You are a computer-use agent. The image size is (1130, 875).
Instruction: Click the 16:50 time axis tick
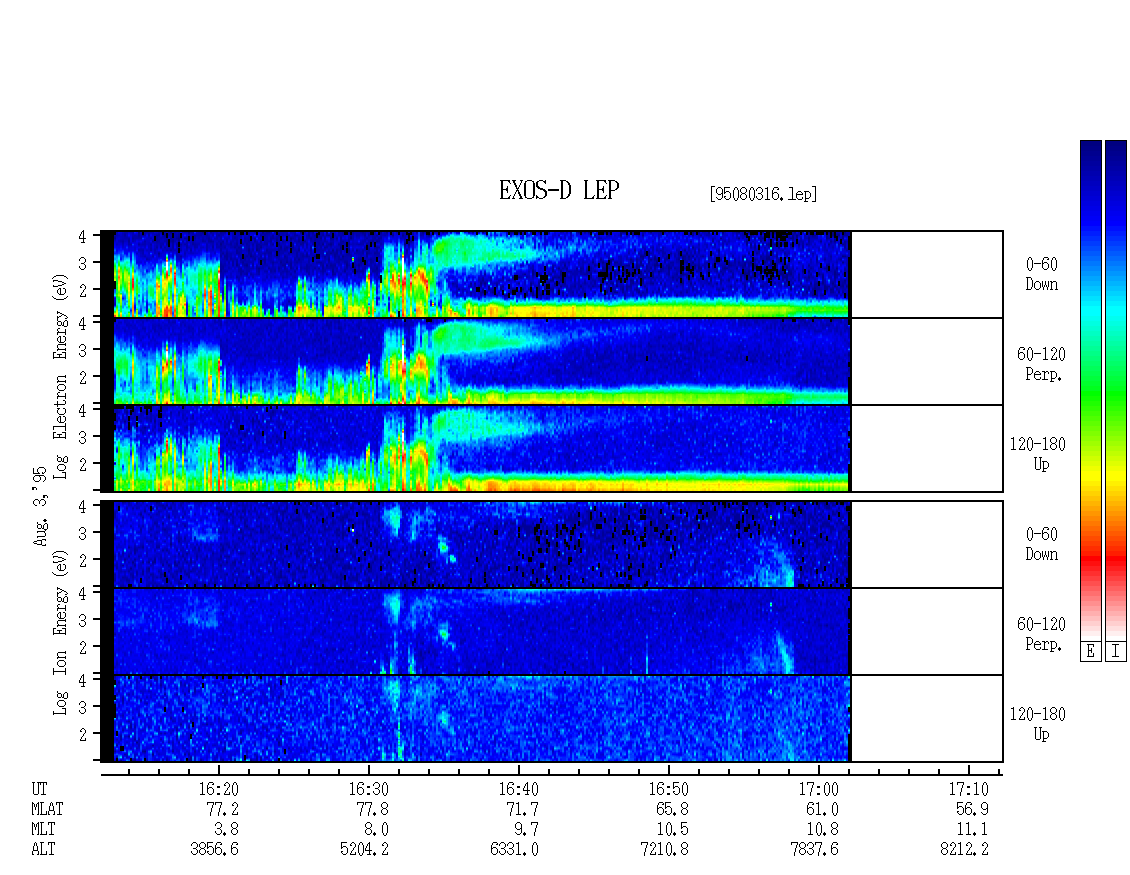click(669, 789)
